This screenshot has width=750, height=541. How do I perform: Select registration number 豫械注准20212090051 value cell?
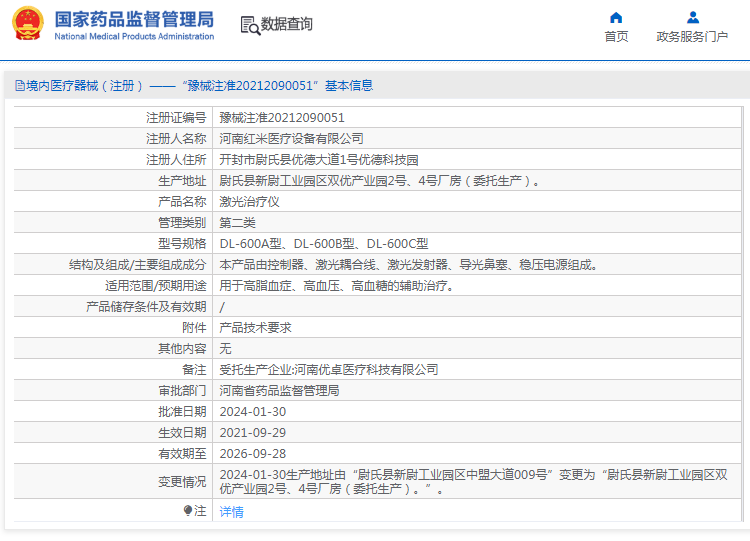point(282,118)
